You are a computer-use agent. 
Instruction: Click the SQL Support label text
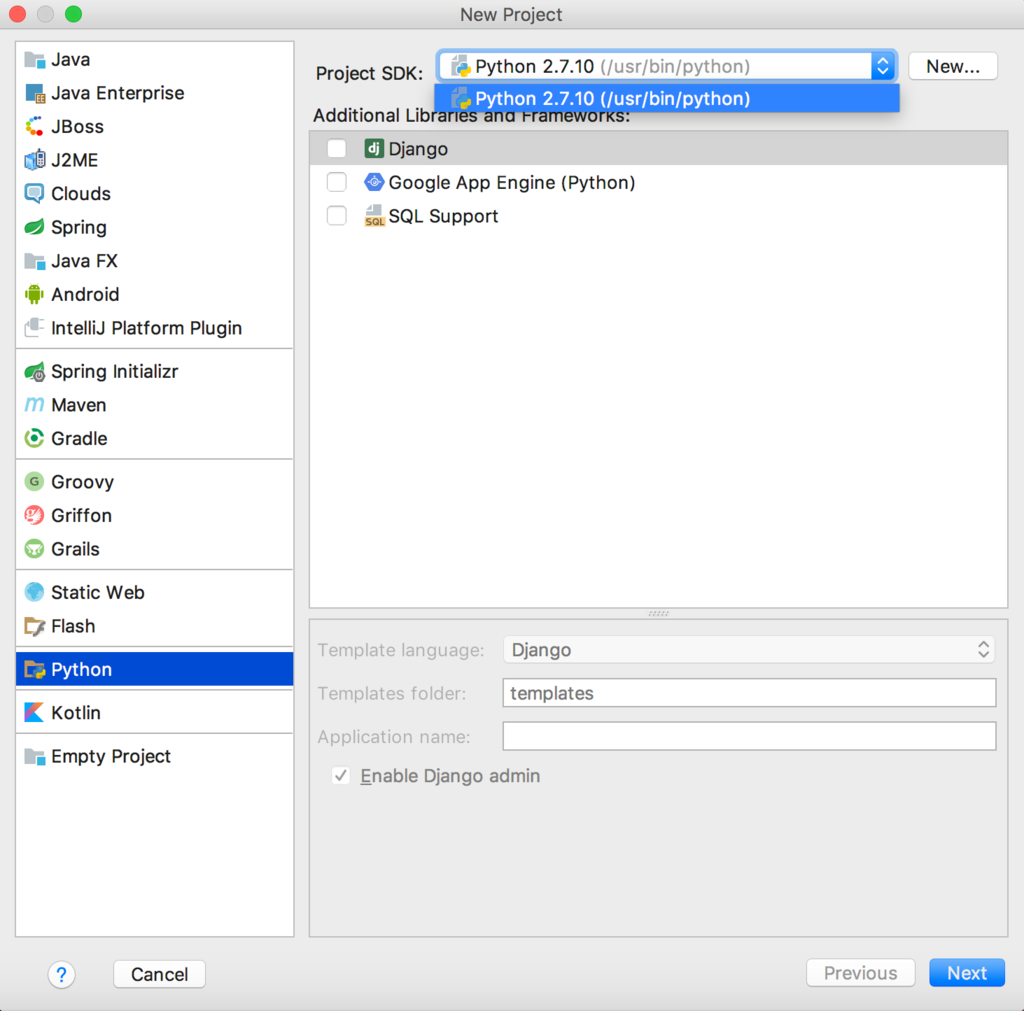click(443, 216)
